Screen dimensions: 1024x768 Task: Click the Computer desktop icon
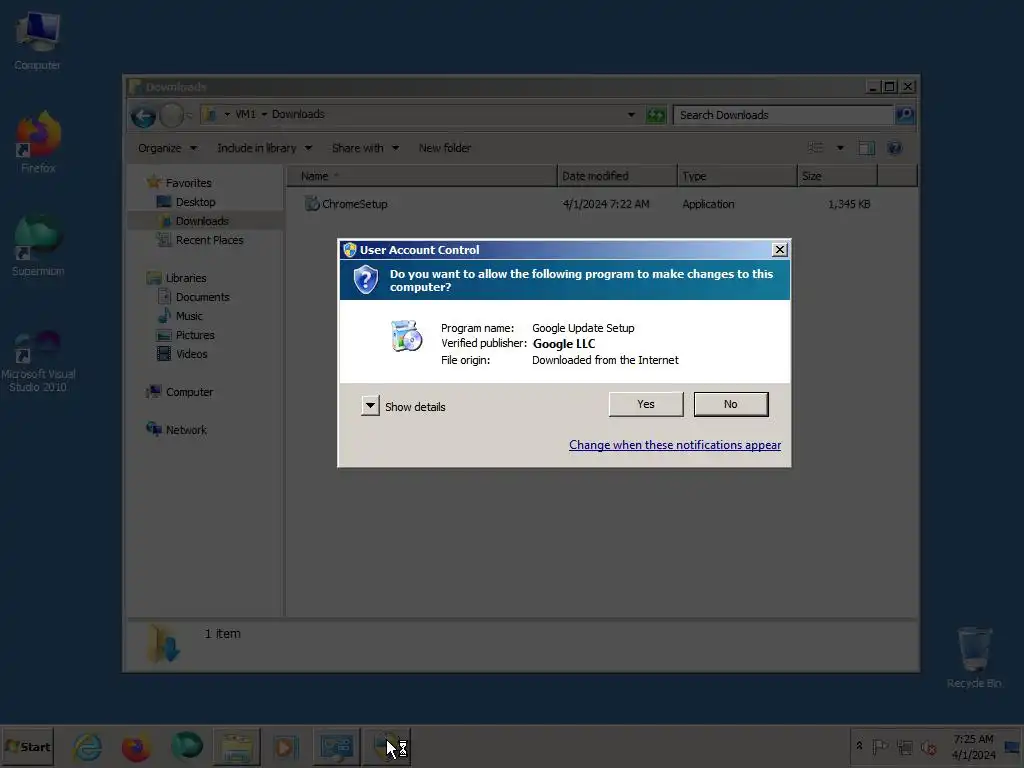coord(37,41)
